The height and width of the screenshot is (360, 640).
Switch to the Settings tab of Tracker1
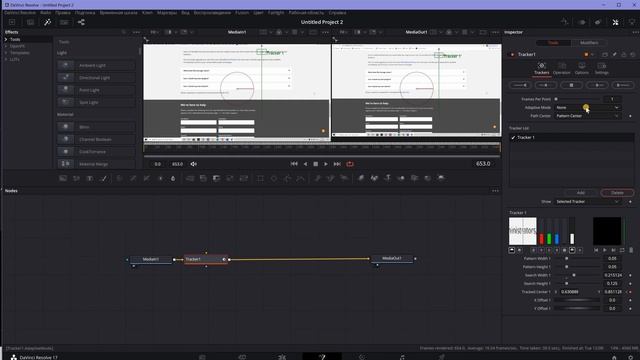pos(602,69)
